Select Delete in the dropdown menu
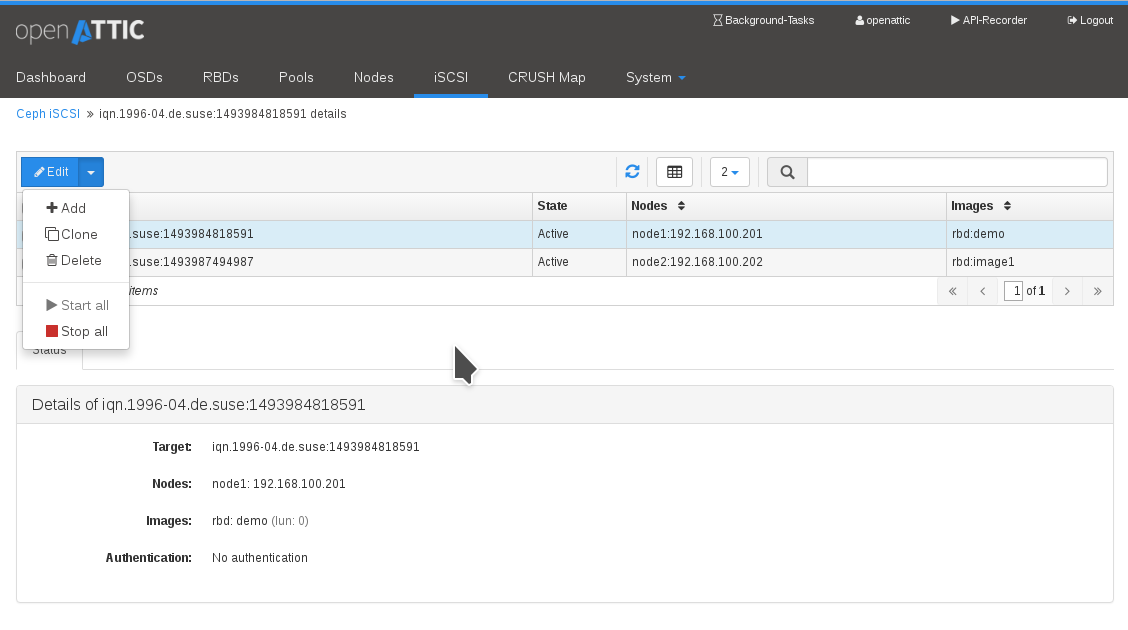1128x630 pixels. pos(74,260)
